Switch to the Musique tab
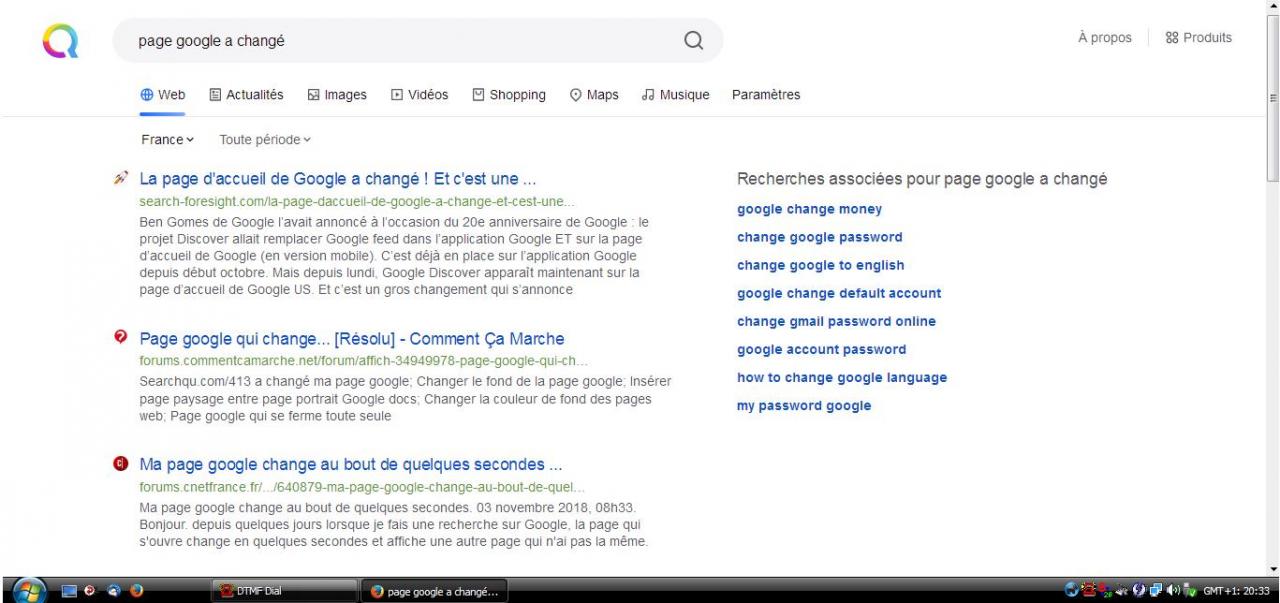 point(676,95)
